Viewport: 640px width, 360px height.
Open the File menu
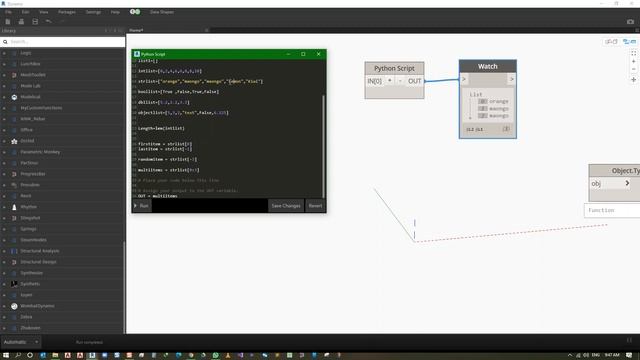click(8, 12)
